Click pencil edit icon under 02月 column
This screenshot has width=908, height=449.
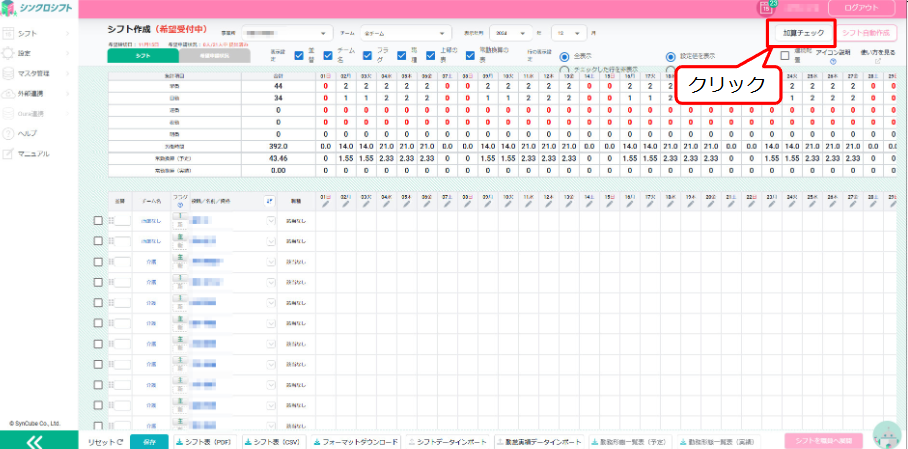click(x=346, y=204)
